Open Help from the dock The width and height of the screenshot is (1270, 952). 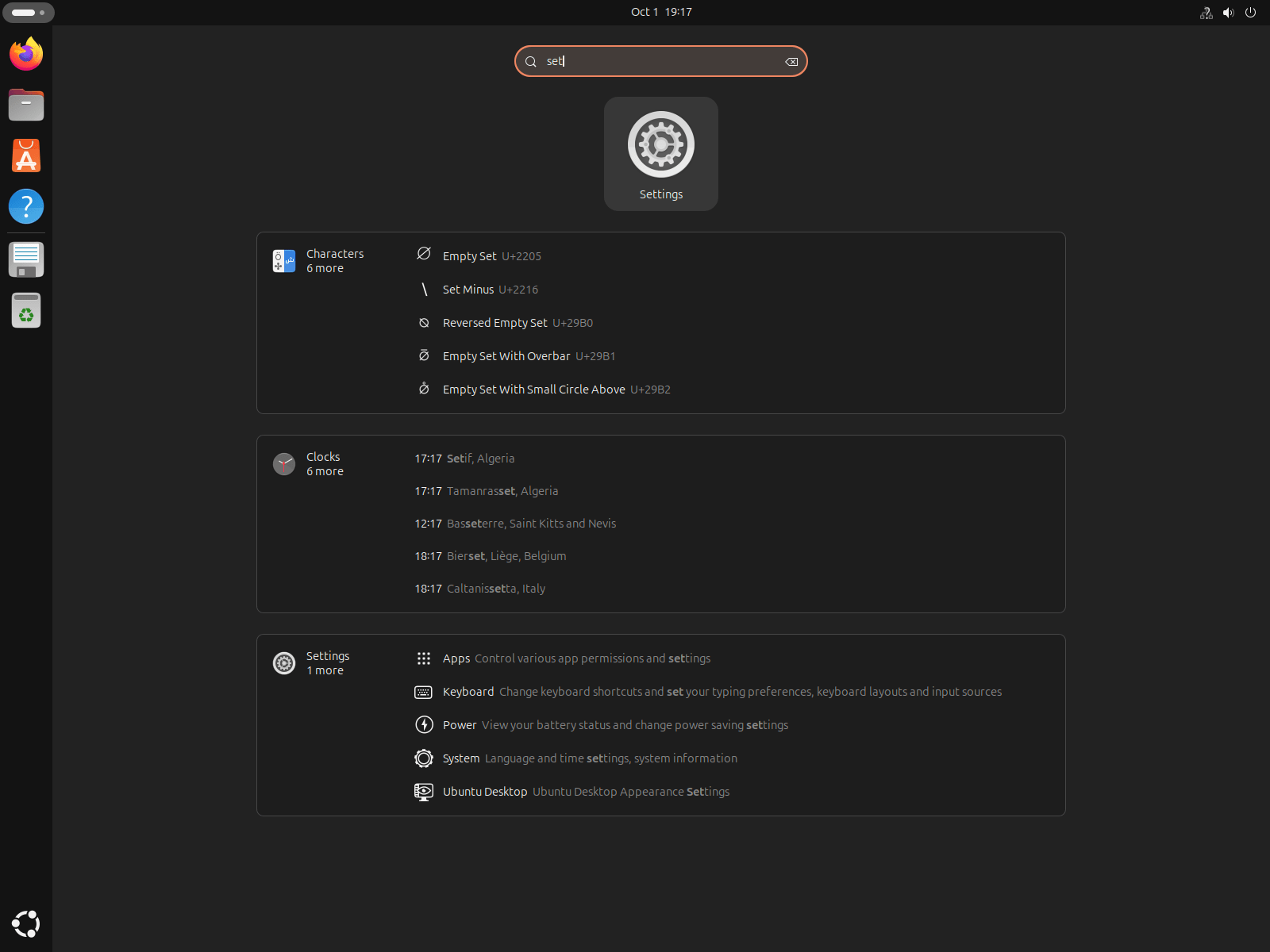(26, 206)
